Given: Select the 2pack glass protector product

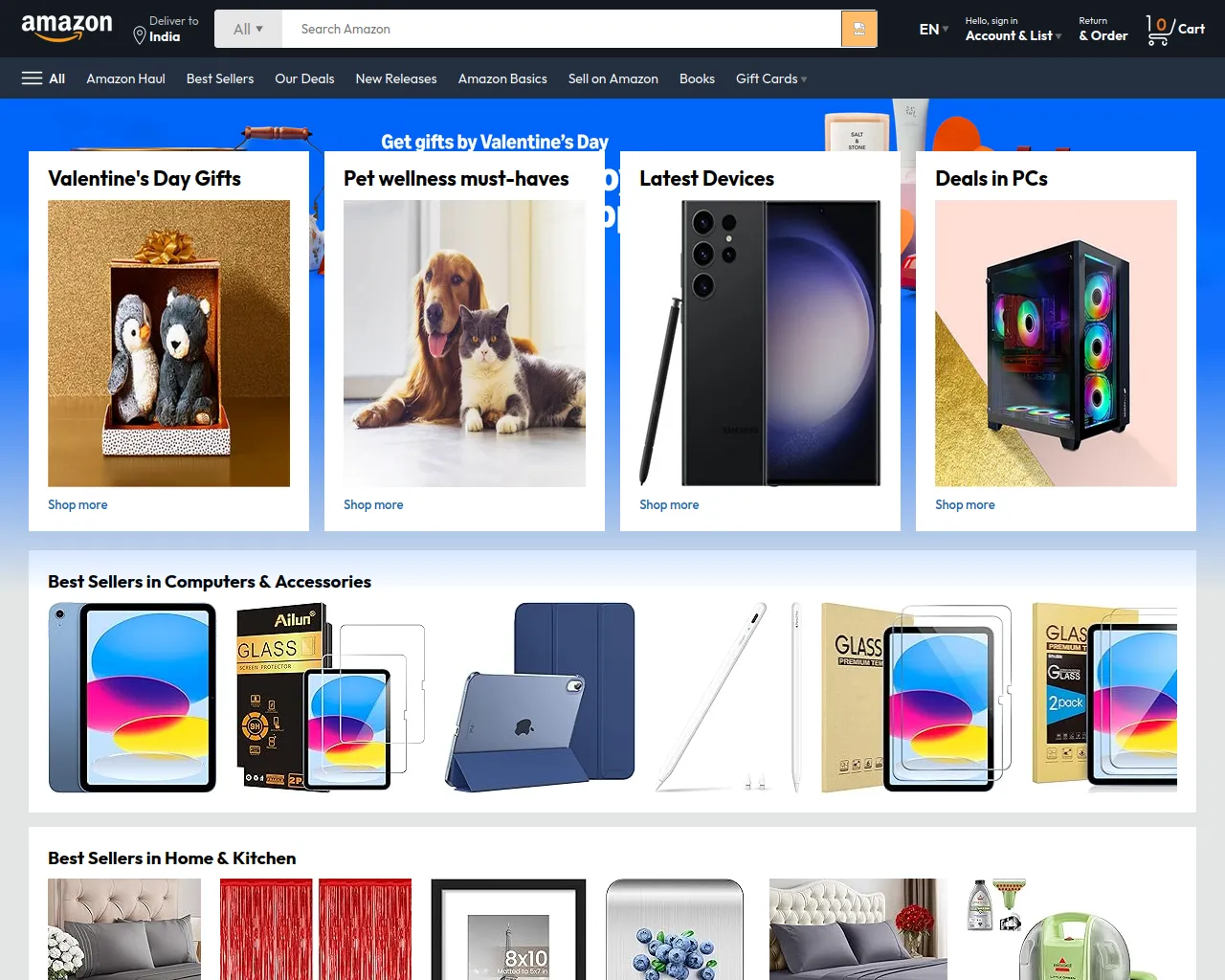Looking at the screenshot, I should point(1104,698).
